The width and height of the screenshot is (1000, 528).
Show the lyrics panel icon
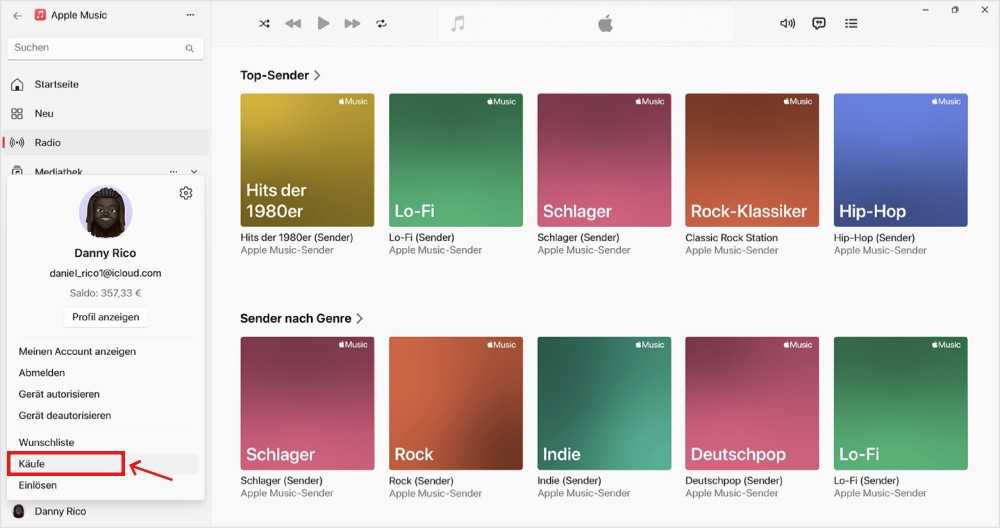tap(819, 24)
